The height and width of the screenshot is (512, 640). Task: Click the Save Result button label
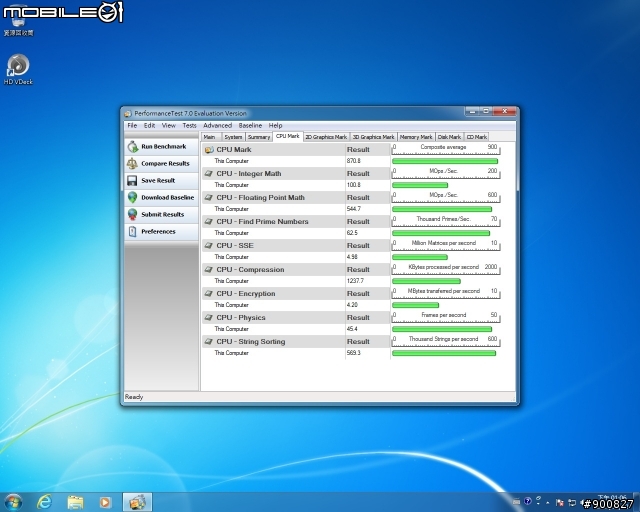tap(158, 180)
